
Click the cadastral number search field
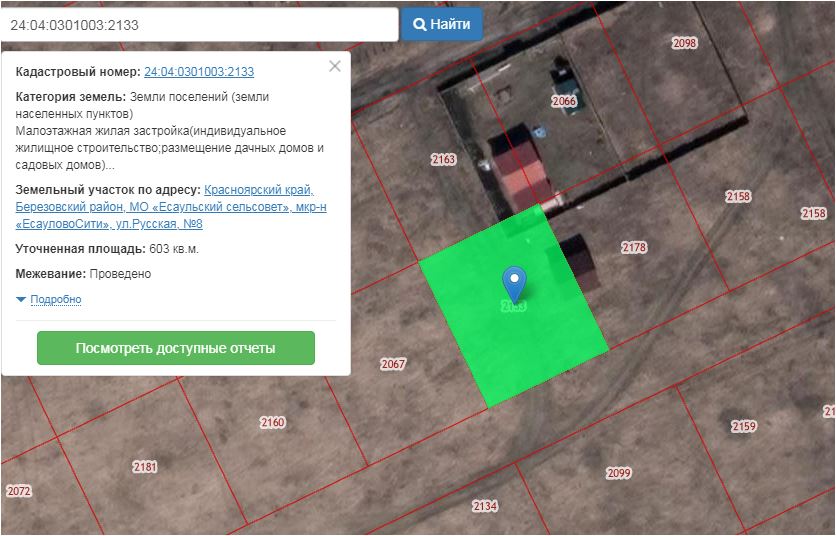[199, 25]
